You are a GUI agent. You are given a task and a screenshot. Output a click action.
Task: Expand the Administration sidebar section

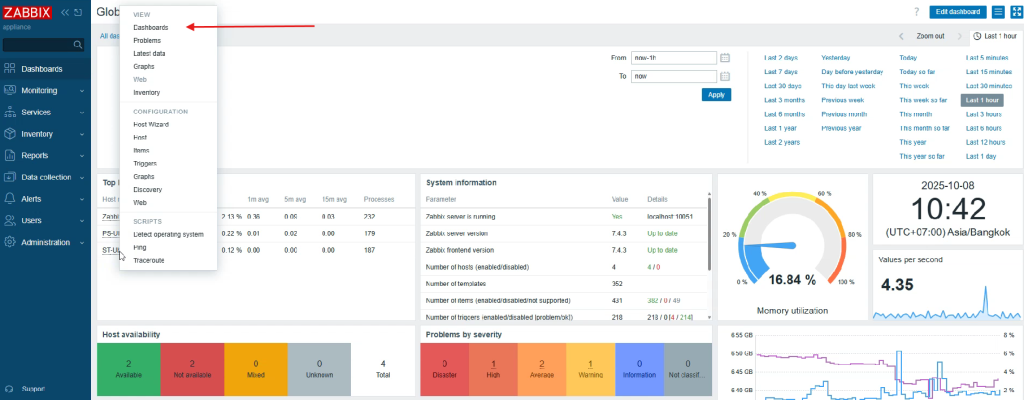pyautogui.click(x=45, y=242)
